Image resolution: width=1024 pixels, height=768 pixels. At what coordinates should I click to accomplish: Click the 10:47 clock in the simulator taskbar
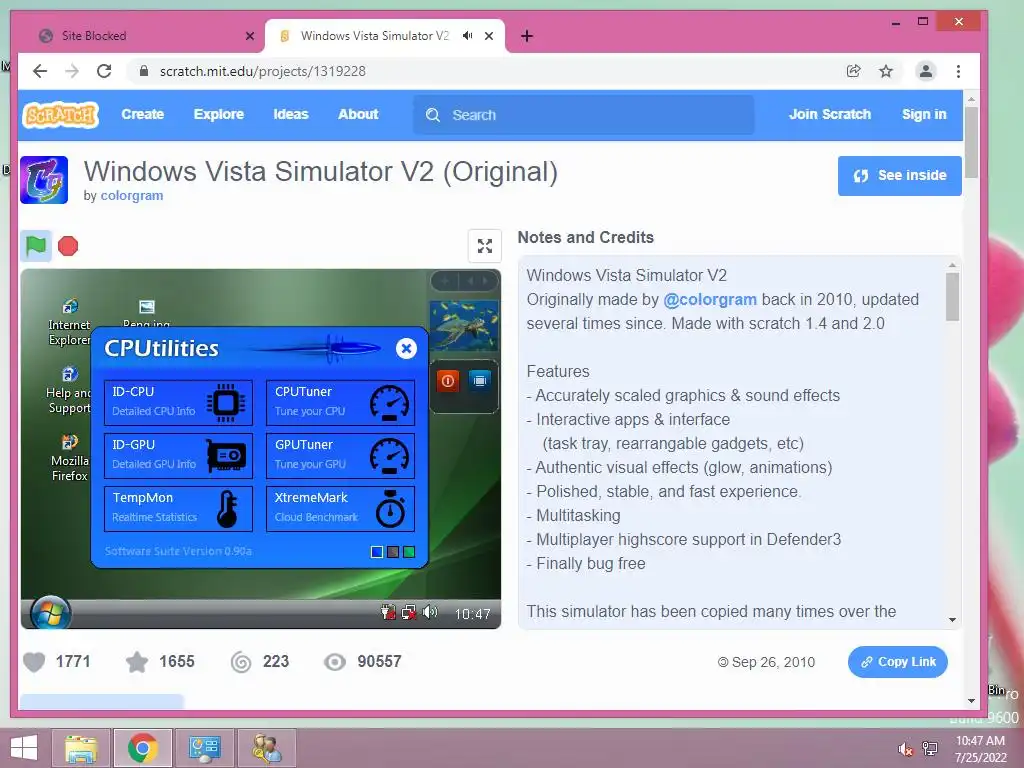(x=473, y=614)
